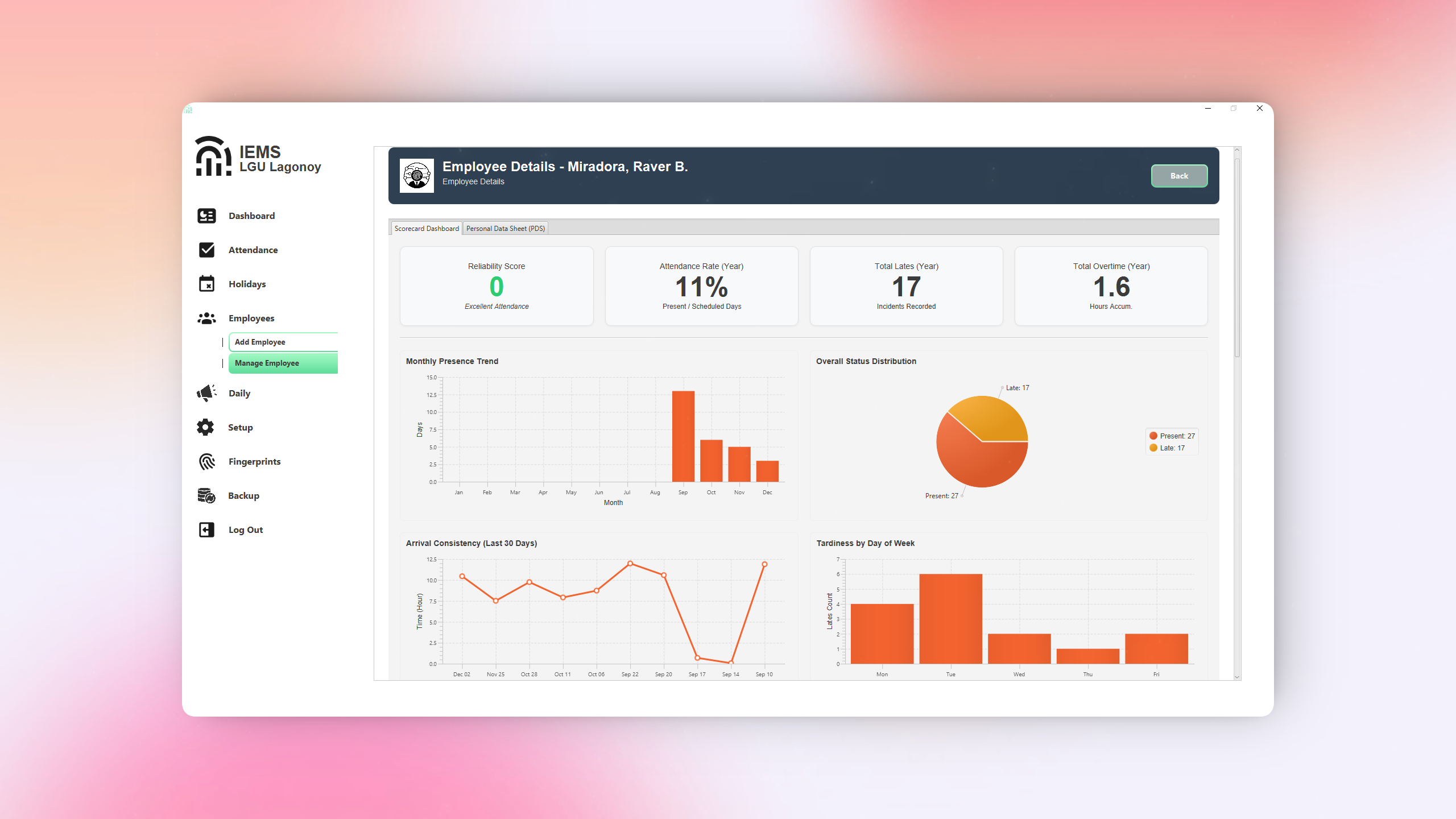Click the Holidays calendar icon
This screenshot has width=1456, height=819.
point(206,283)
